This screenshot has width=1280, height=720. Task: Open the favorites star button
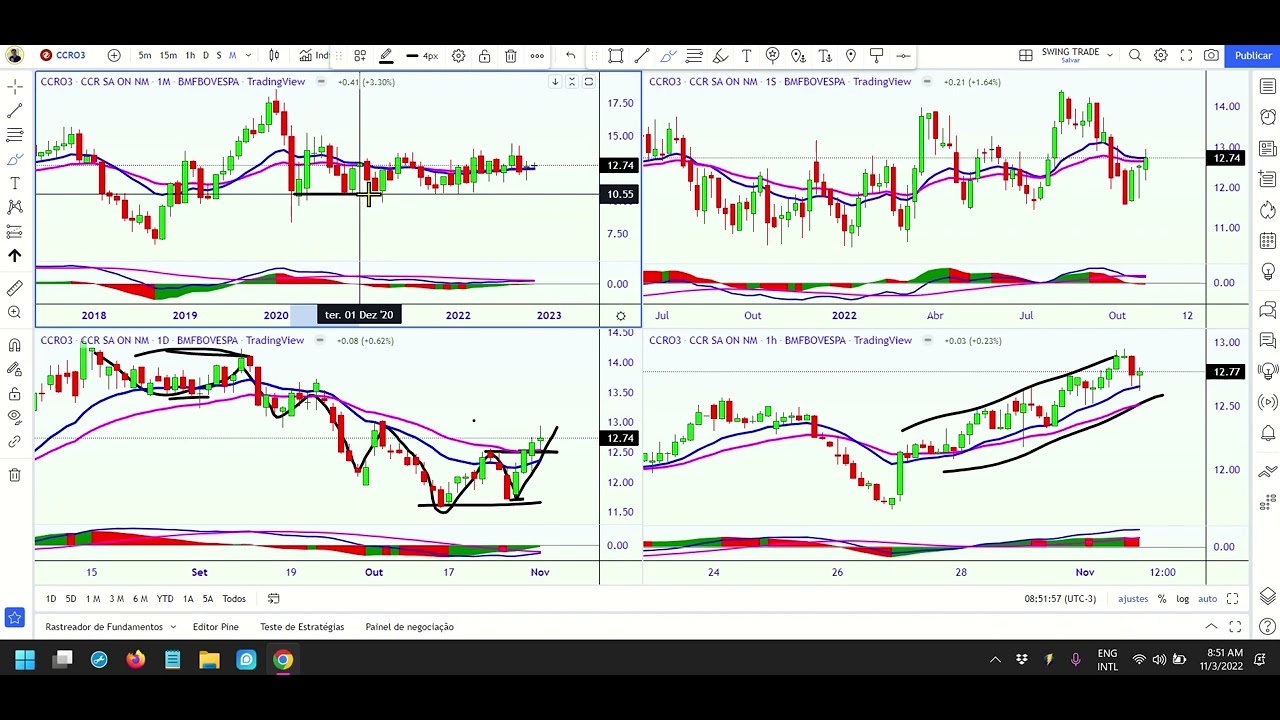(x=14, y=618)
